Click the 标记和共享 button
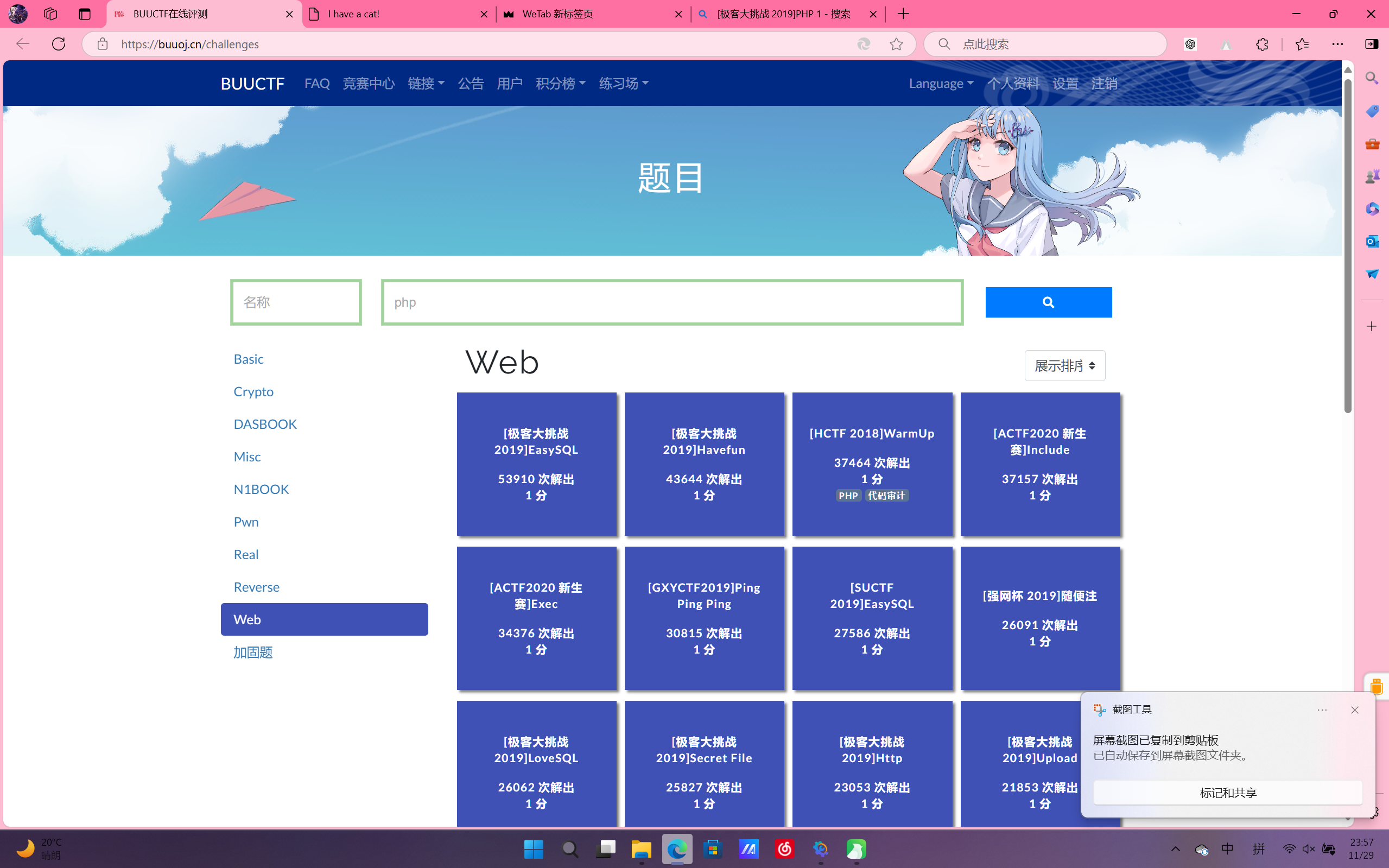Viewport: 1389px width, 868px height. pyautogui.click(x=1227, y=793)
